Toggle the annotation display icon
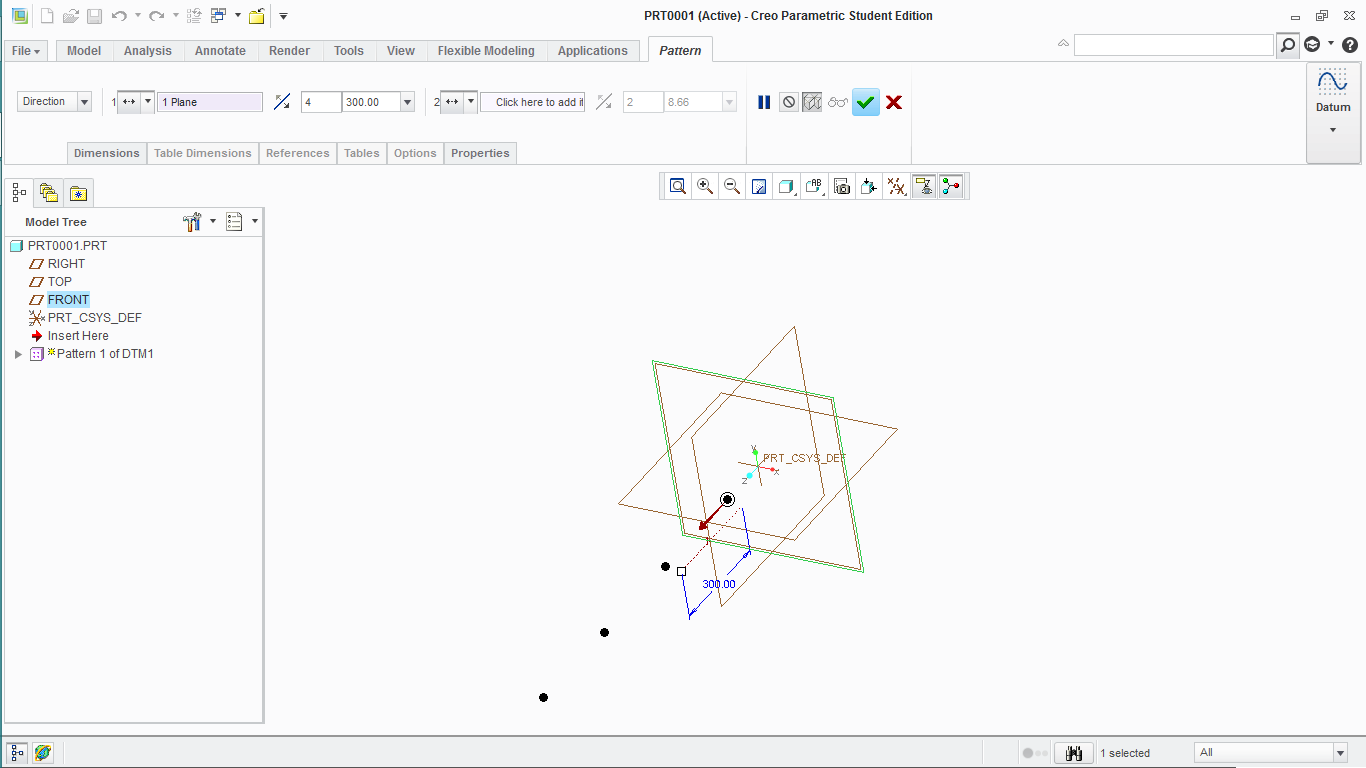This screenshot has width=1366, height=768. 924,186
